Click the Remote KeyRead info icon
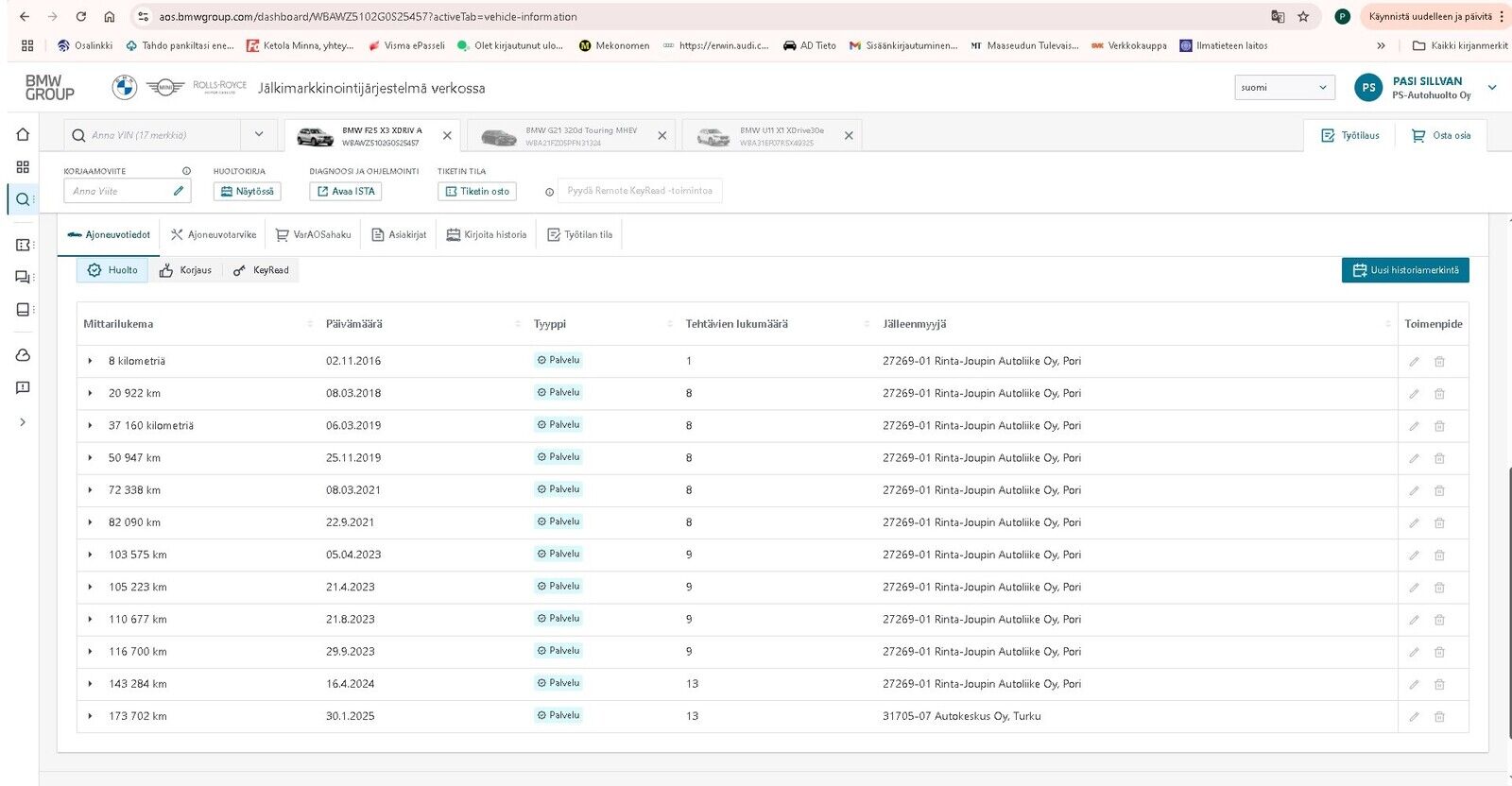 coord(549,192)
